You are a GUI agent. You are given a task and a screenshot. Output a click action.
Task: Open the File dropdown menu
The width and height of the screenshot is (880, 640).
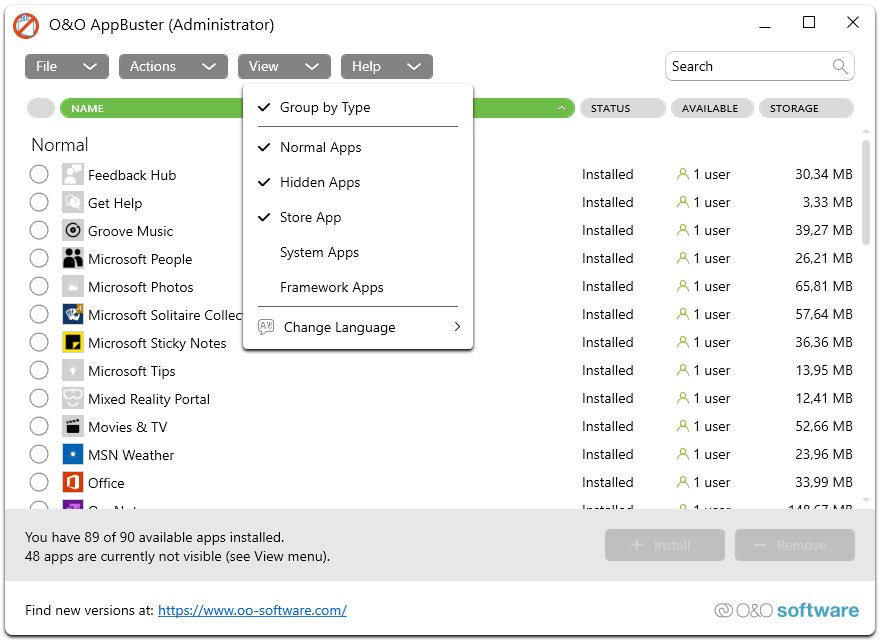[x=66, y=66]
